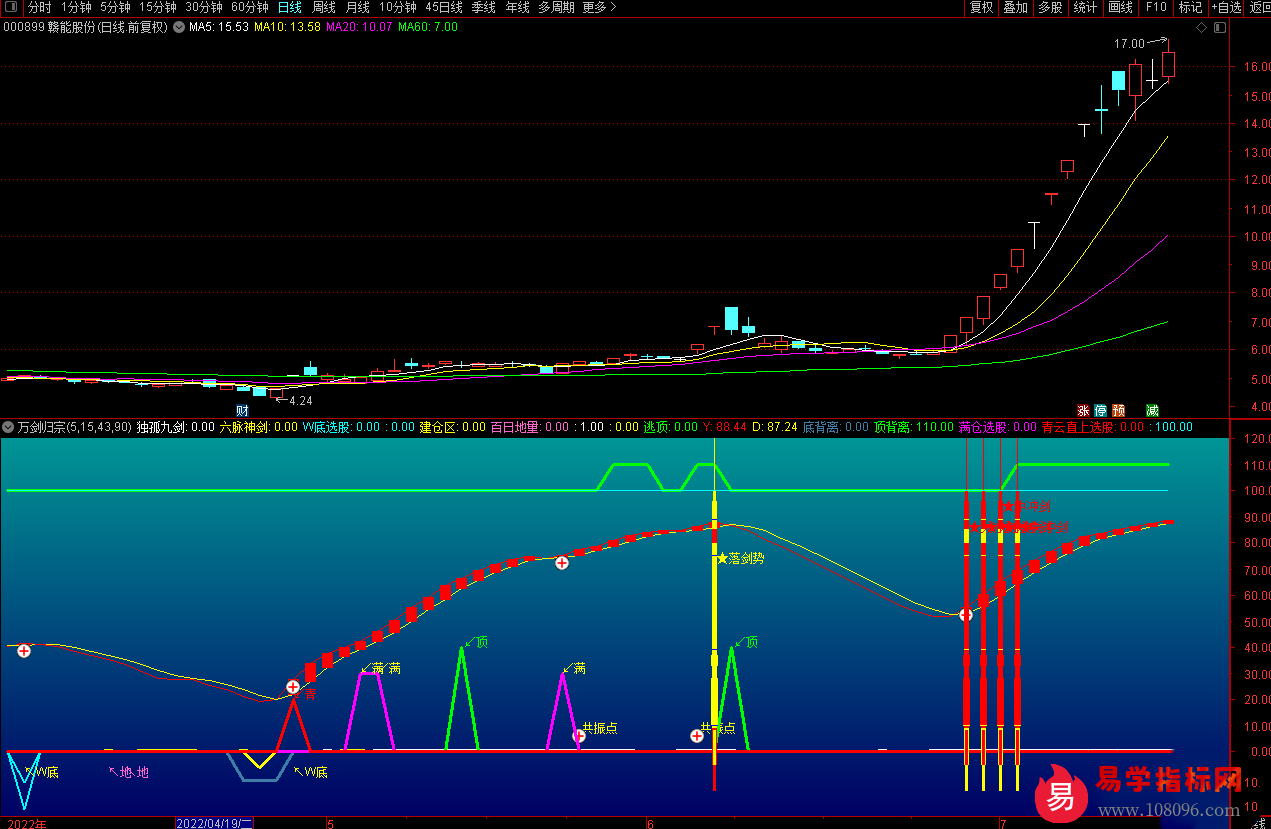Click the red 涨 signal badge
Image resolution: width=1271 pixels, height=829 pixels.
tap(1083, 410)
